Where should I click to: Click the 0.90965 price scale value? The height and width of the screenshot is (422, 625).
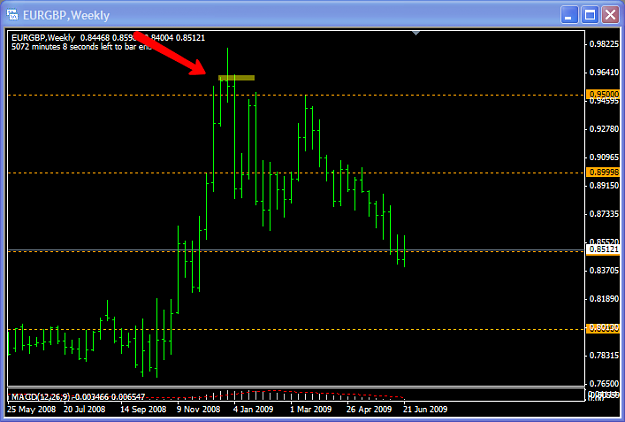coord(604,157)
